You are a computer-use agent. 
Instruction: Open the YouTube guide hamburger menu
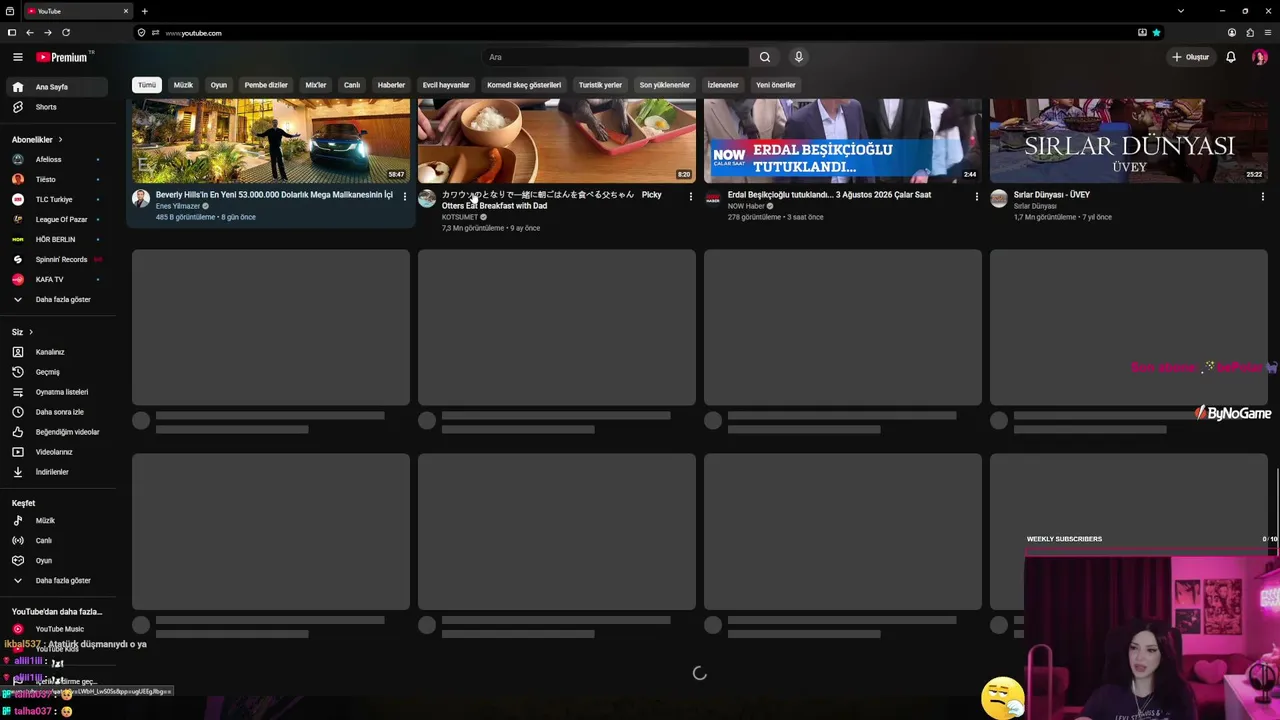[17, 57]
